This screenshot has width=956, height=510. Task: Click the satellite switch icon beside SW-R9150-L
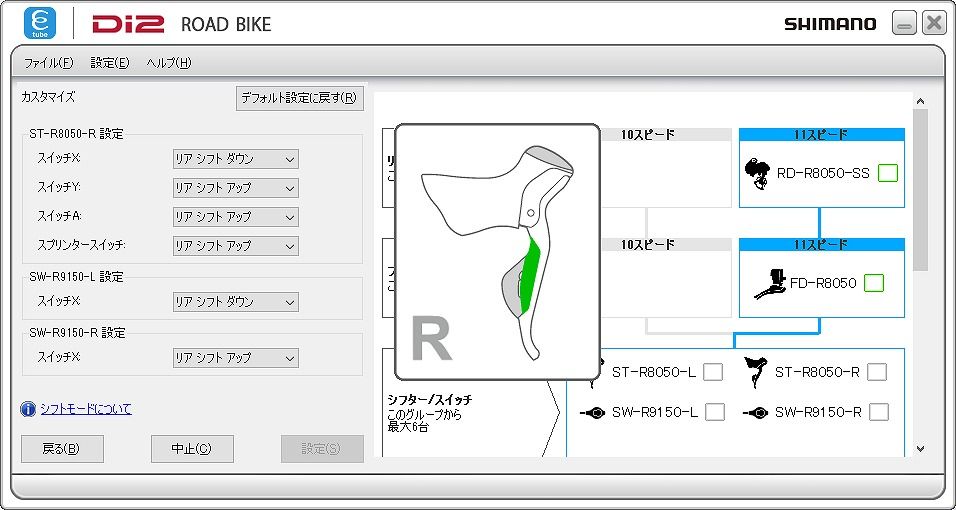point(592,413)
